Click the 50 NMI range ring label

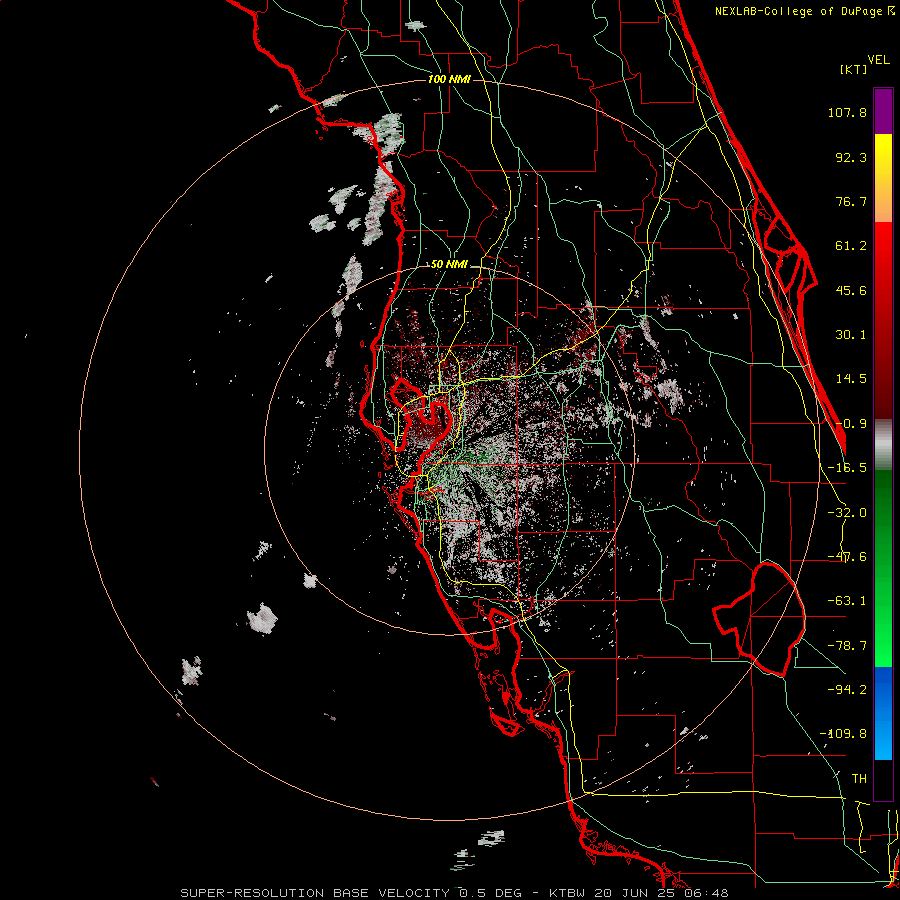click(449, 265)
